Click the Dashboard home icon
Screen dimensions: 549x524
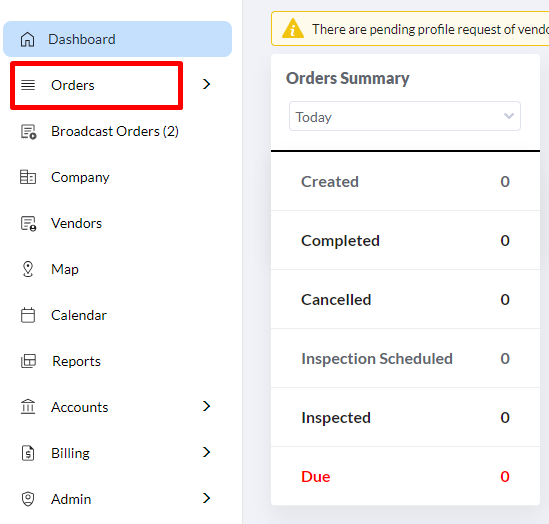(x=27, y=39)
